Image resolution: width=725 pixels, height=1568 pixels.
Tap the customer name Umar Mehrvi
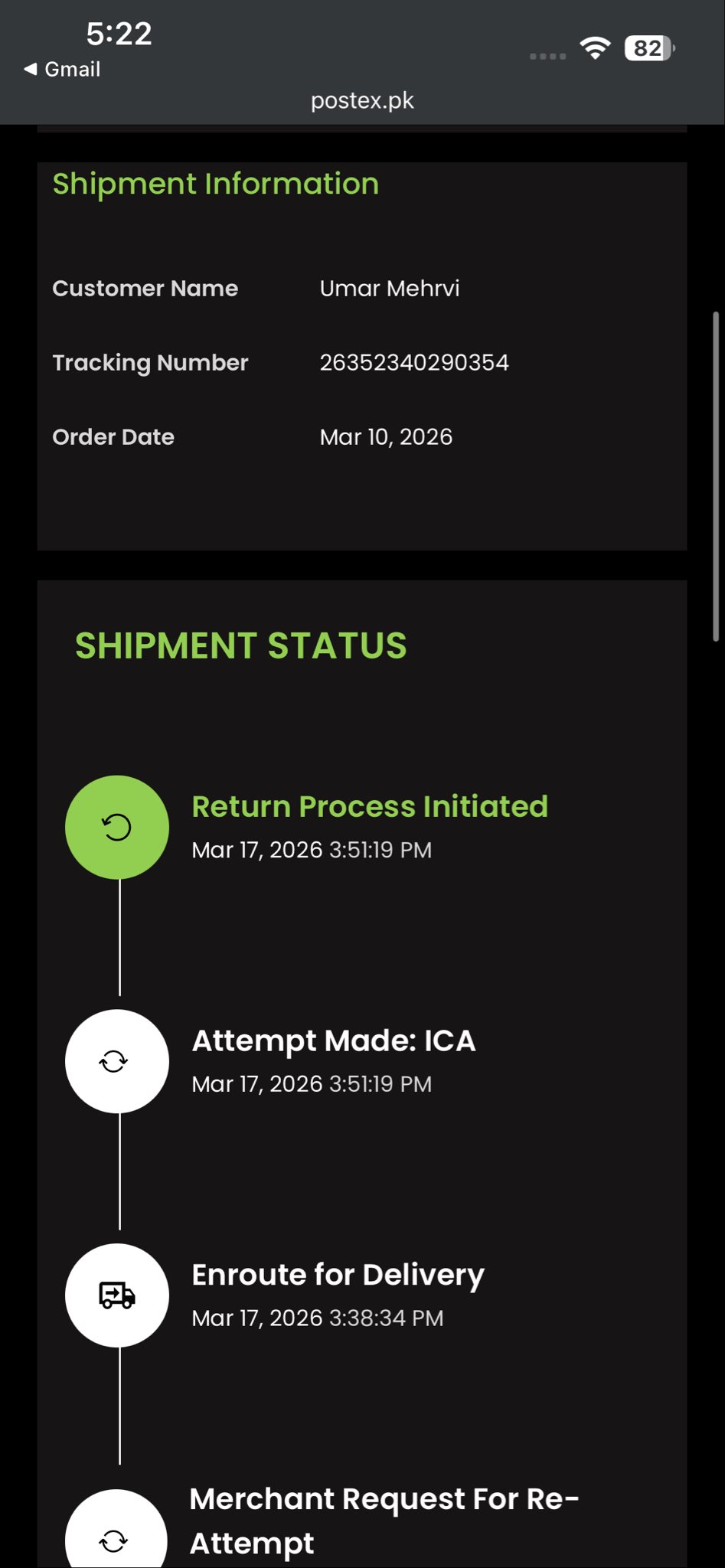(x=390, y=289)
